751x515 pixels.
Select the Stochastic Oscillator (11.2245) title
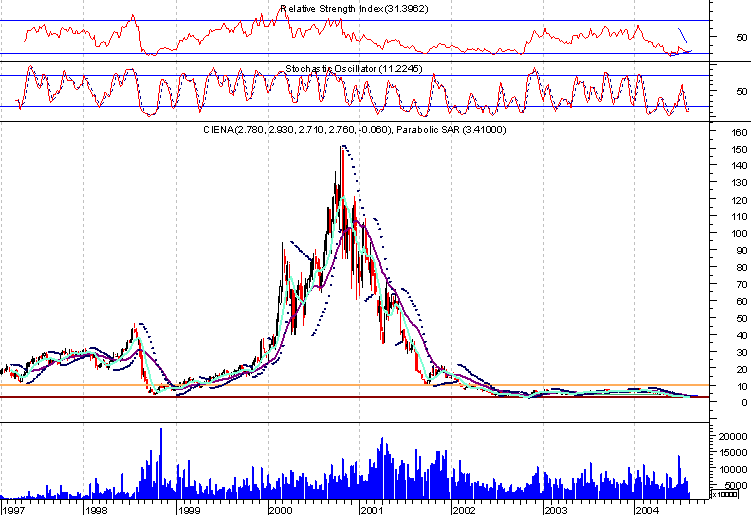[x=354, y=69]
